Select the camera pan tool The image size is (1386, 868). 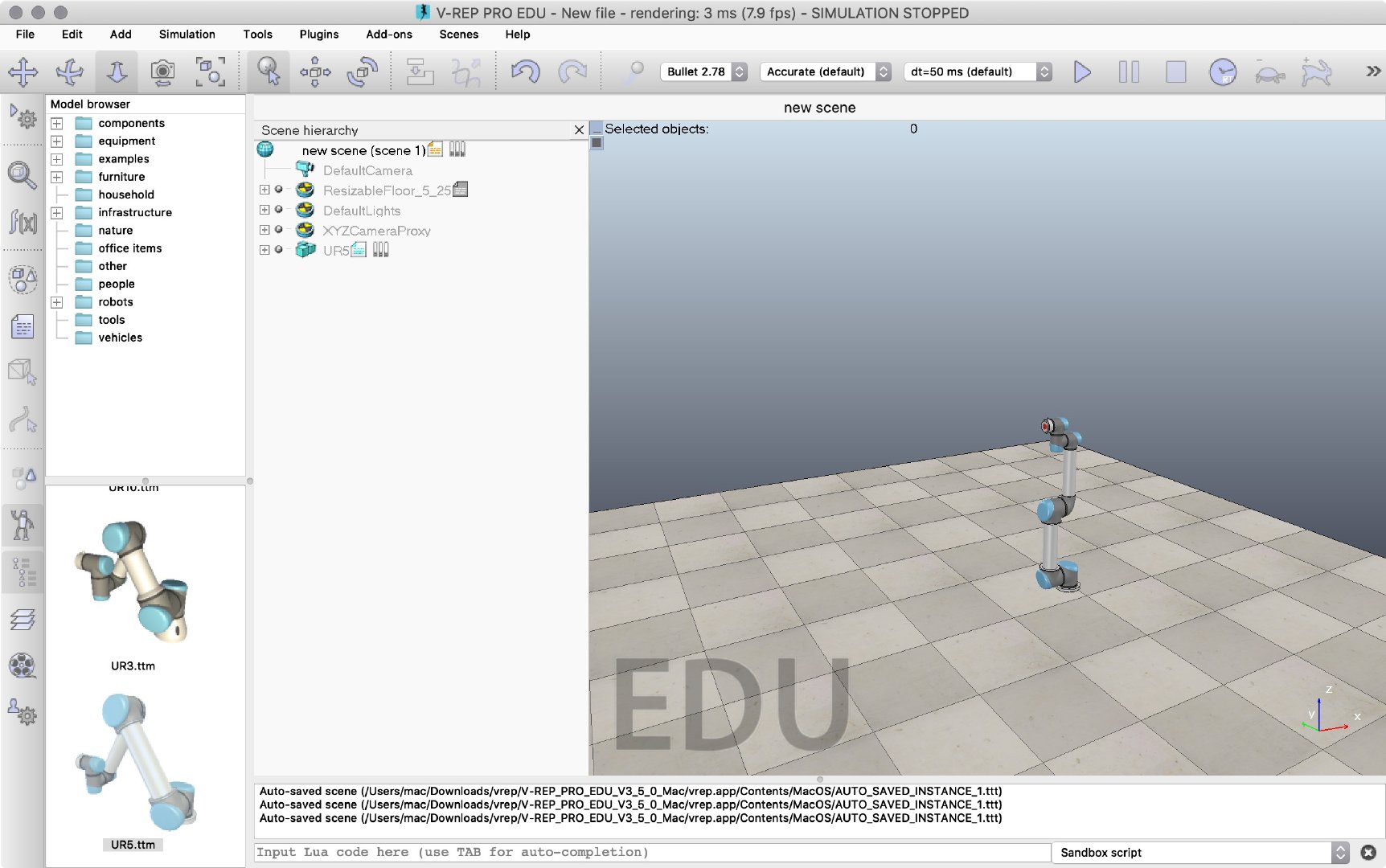(x=23, y=72)
